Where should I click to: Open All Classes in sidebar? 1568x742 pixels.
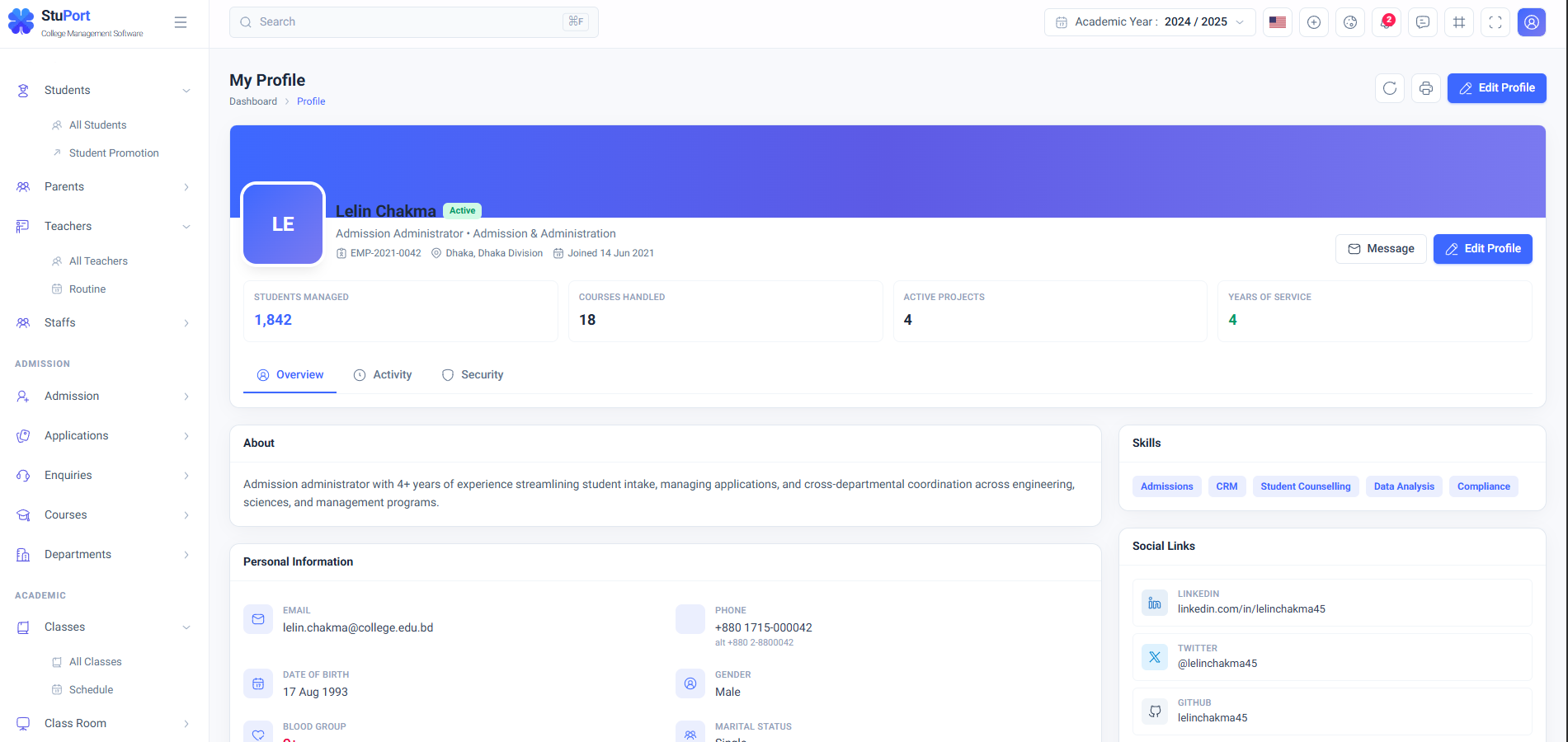point(95,662)
